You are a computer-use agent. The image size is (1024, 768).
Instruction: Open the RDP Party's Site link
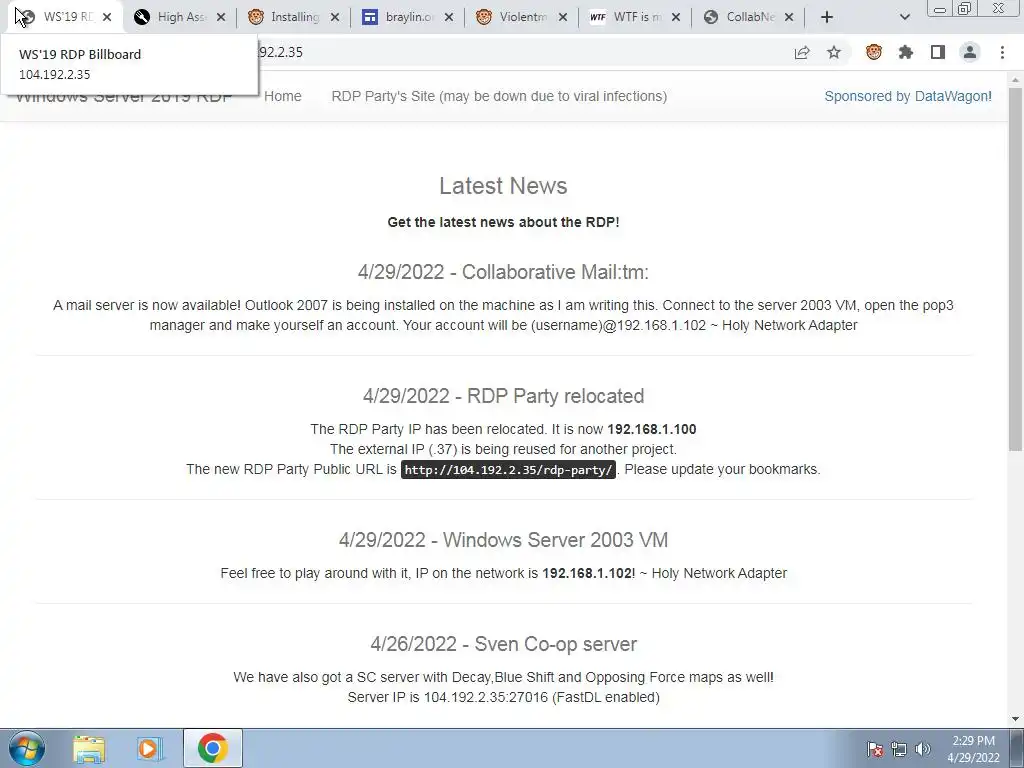point(499,96)
